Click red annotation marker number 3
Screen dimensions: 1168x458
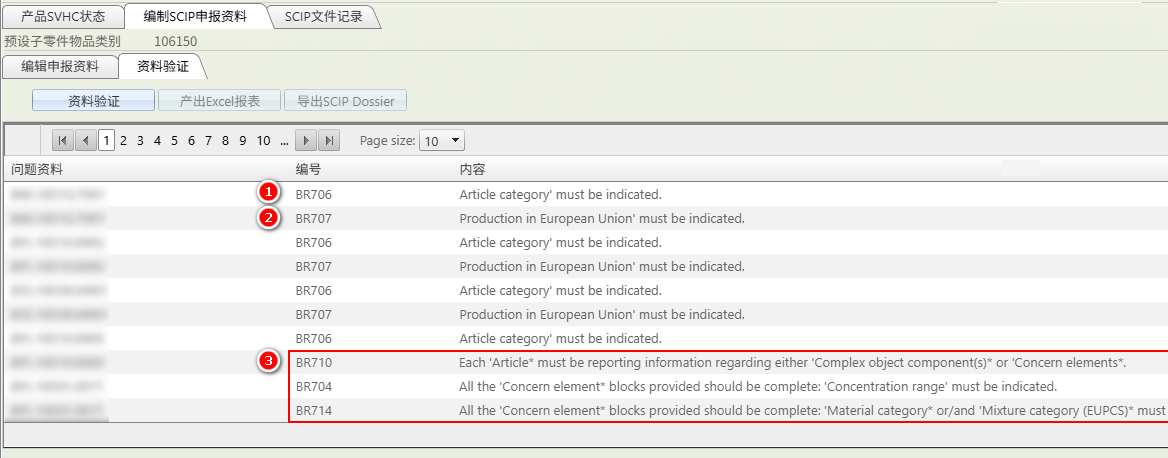point(267,362)
